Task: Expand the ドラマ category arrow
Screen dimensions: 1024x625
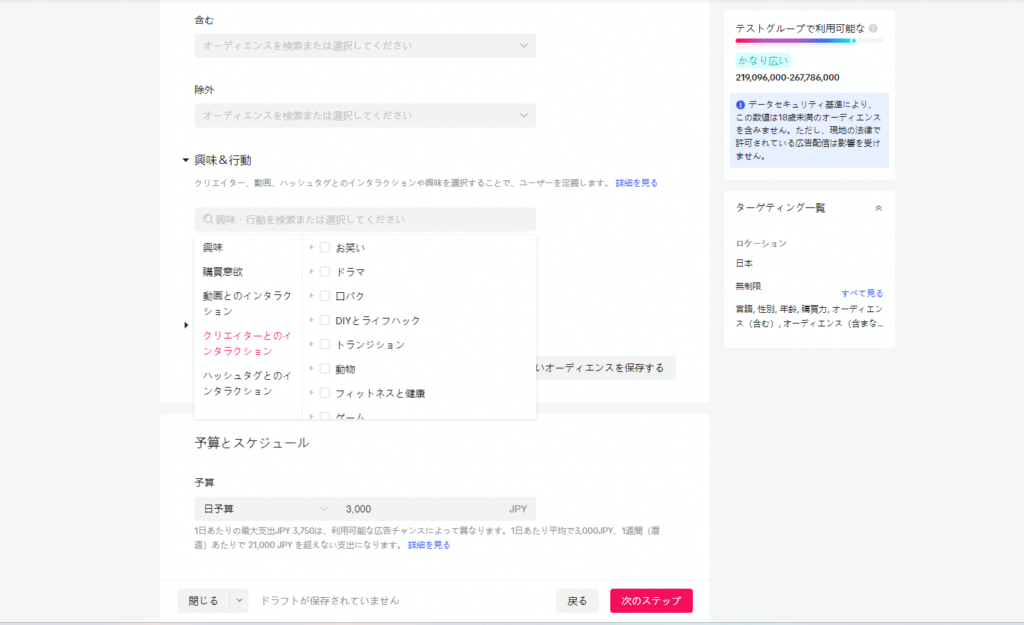Action: coord(311,272)
